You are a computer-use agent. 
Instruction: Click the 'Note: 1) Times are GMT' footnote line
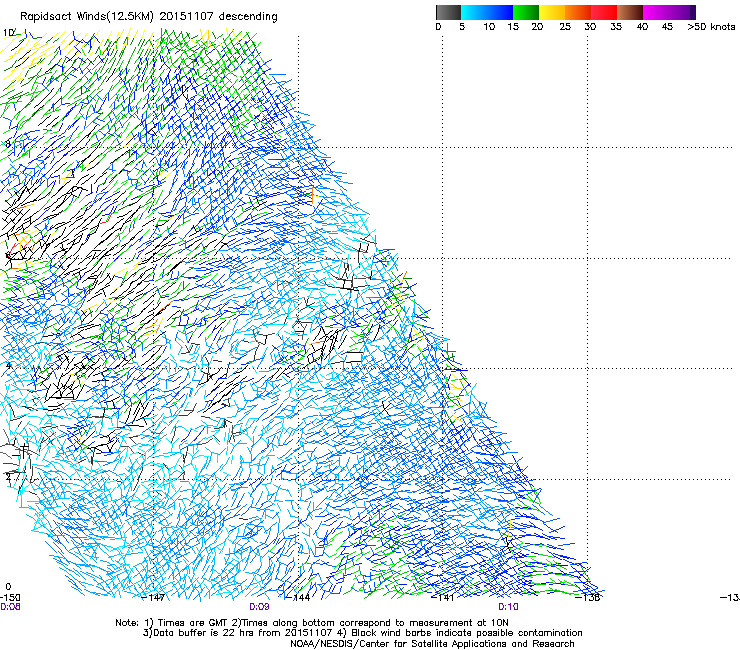(311, 623)
